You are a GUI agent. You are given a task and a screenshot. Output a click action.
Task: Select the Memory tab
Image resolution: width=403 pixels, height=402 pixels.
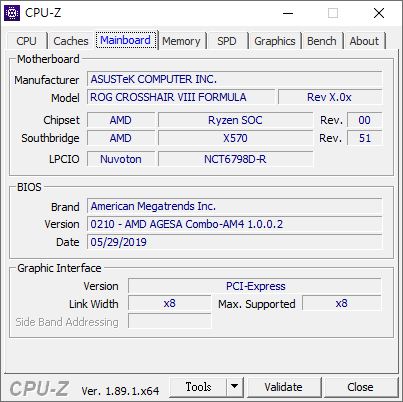point(181,41)
